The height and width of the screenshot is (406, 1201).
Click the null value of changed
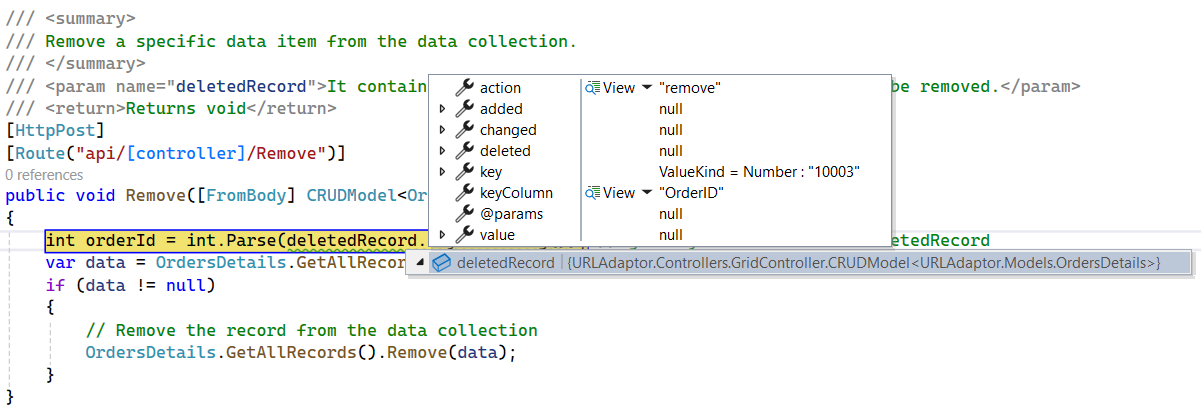click(671, 130)
